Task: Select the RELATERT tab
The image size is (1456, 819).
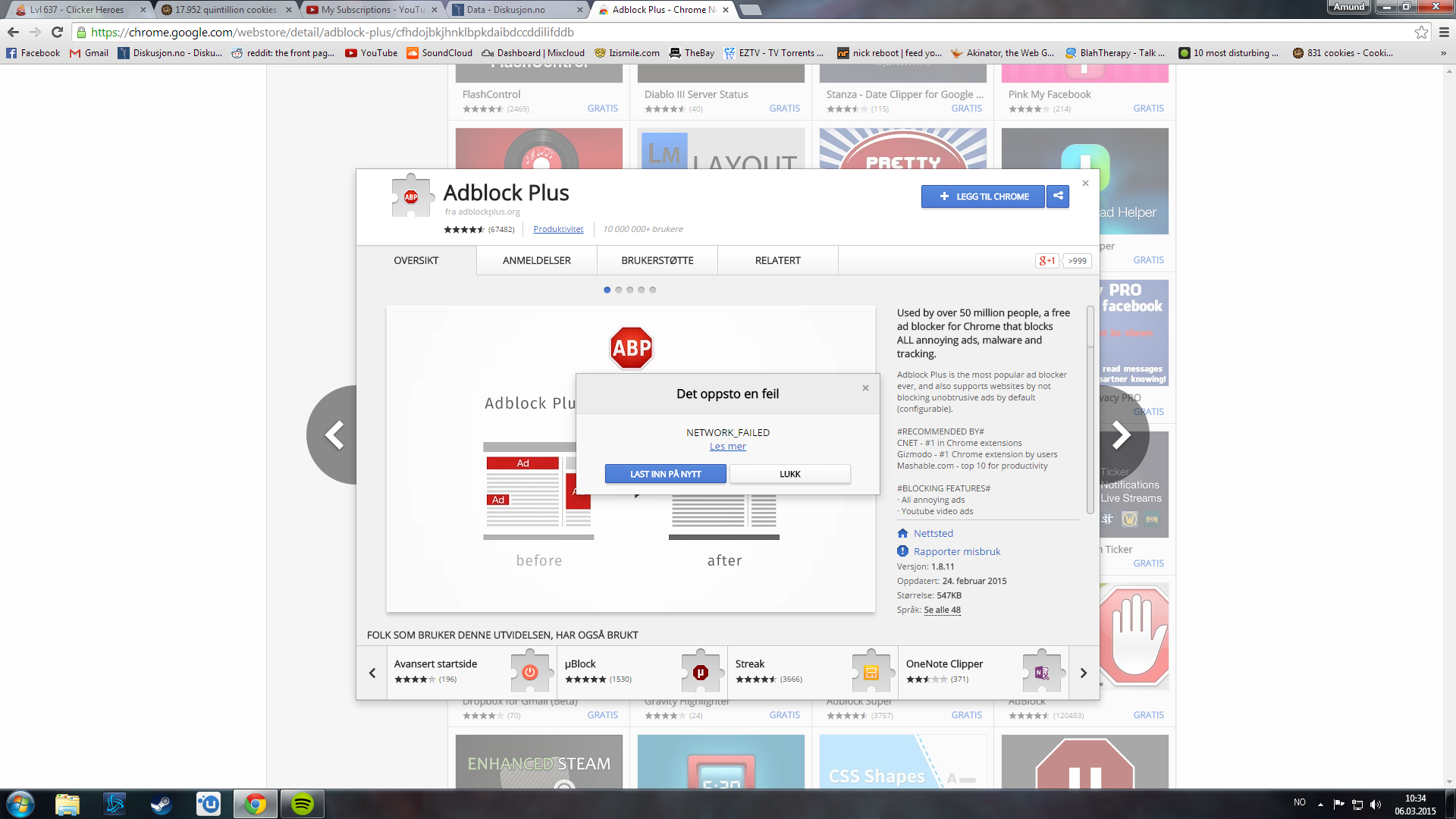Action: [778, 260]
